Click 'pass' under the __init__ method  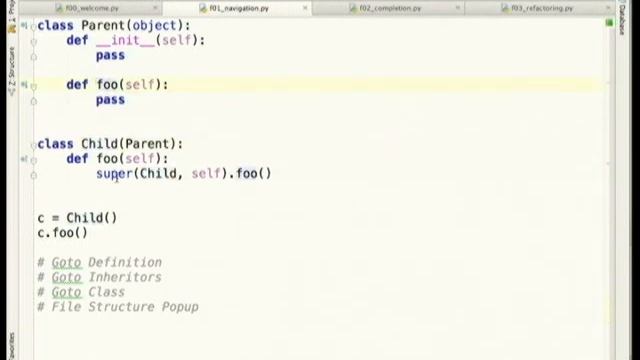[110, 56]
